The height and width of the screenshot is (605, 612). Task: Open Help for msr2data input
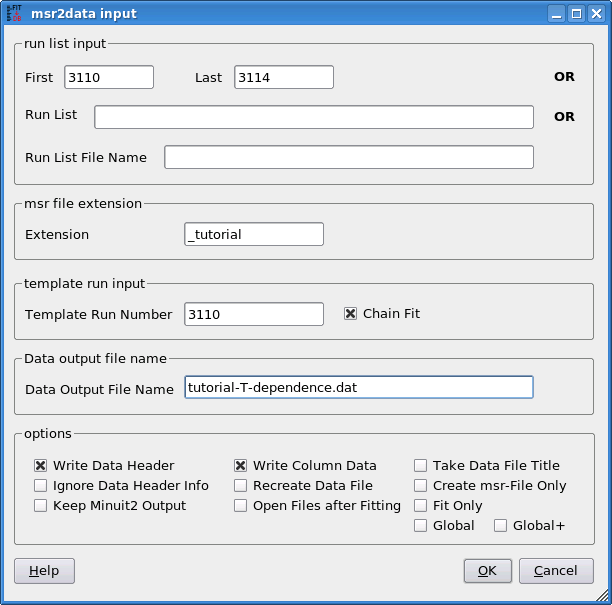coord(44,571)
